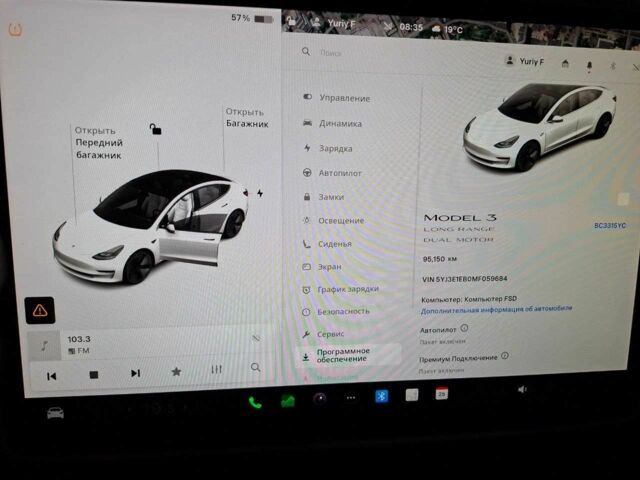Viewport: 640px width, 480px height.
Task: Tap the music note album thumbnail
Action: tap(44, 346)
